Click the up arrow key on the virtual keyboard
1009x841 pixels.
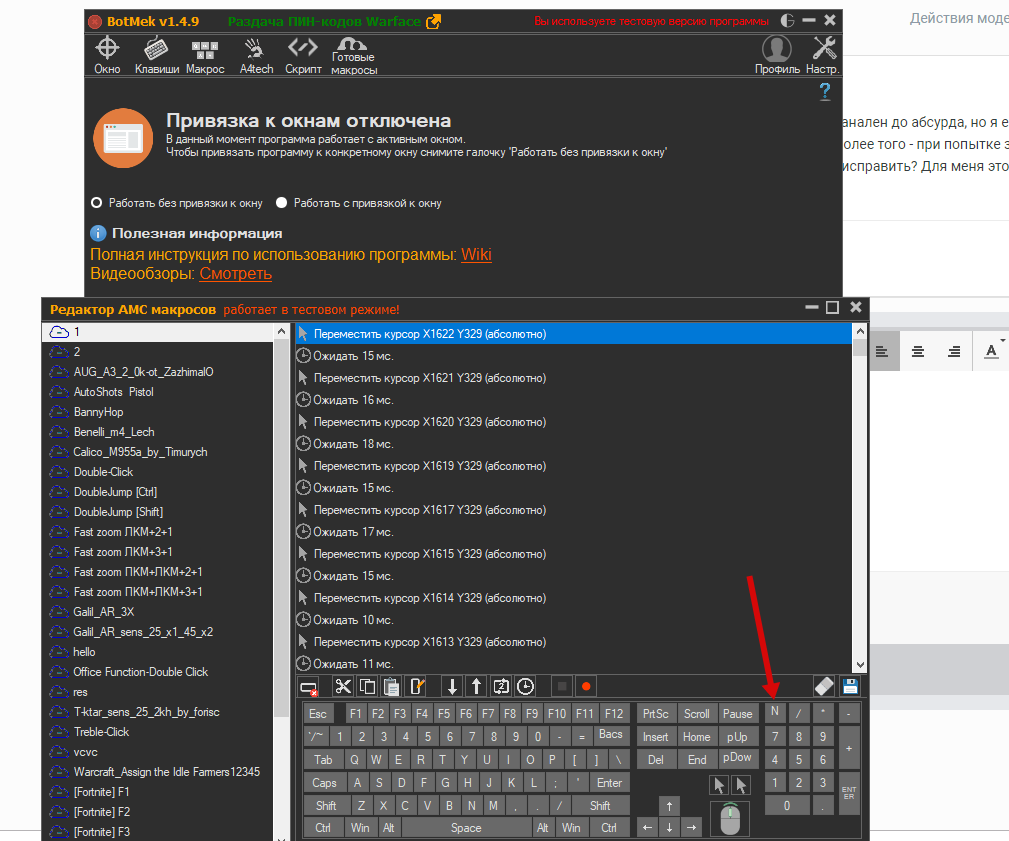[x=669, y=806]
